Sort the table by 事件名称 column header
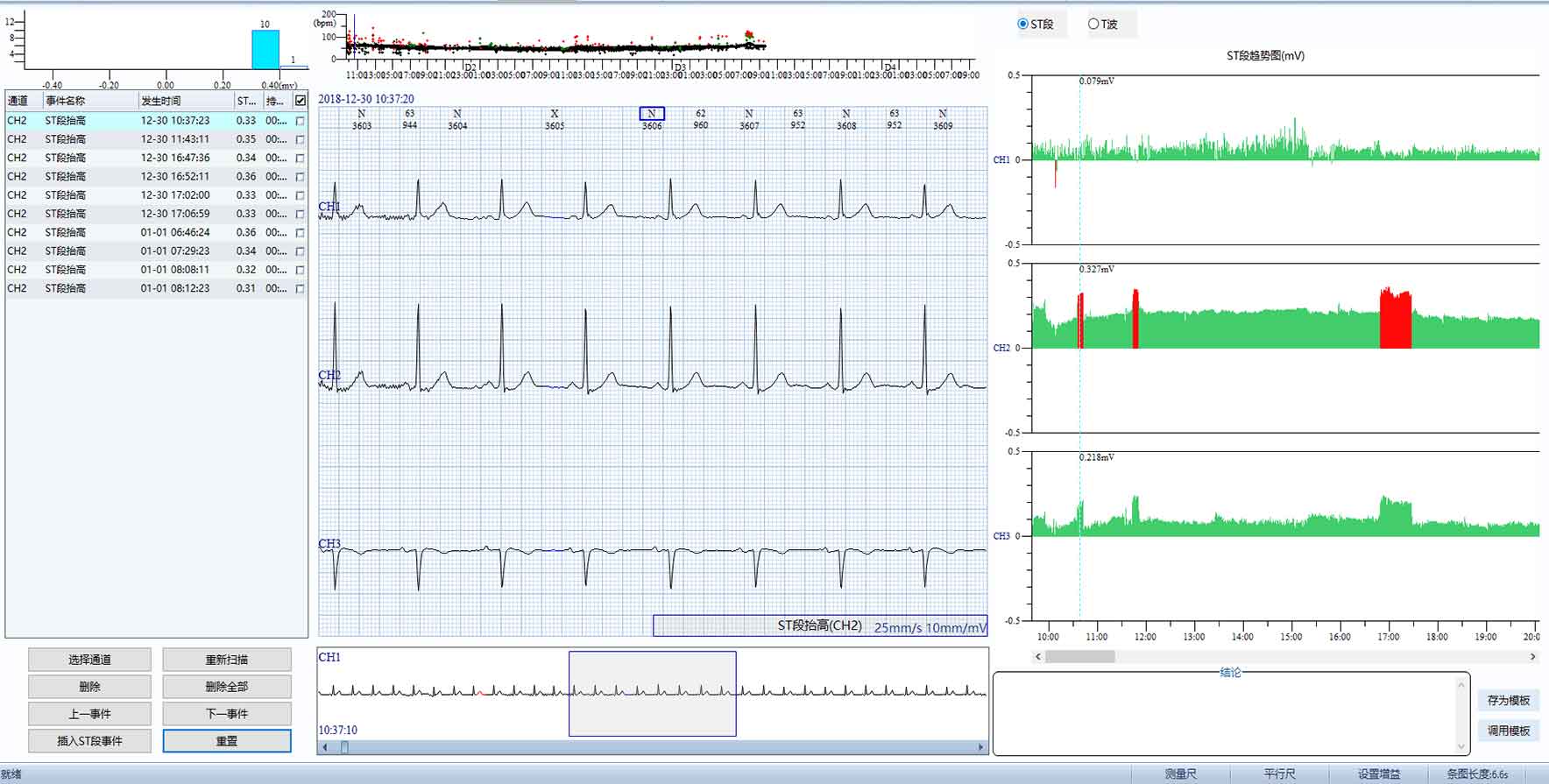Image resolution: width=1549 pixels, height=784 pixels. click(x=90, y=101)
